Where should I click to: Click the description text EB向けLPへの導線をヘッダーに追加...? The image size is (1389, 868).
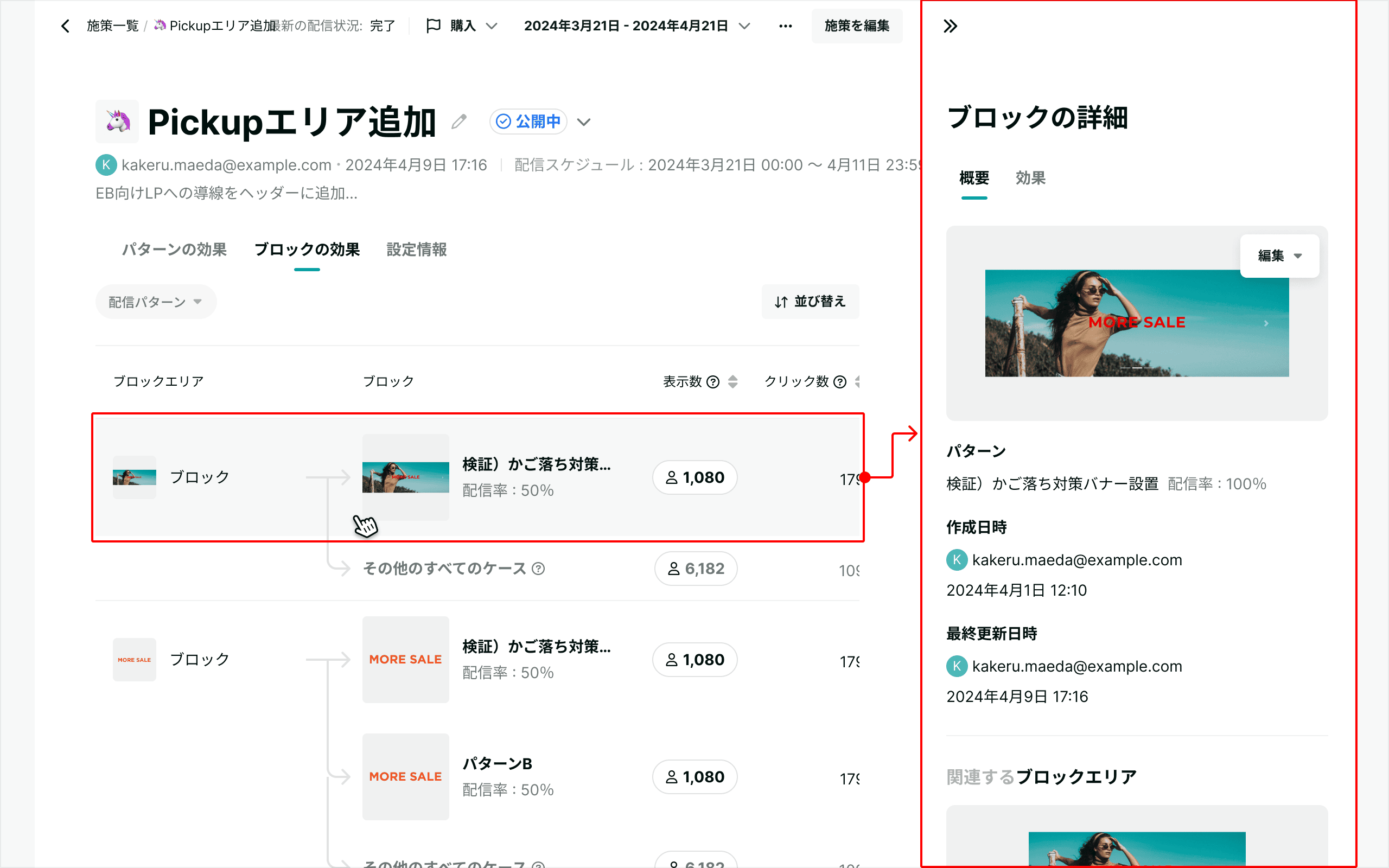227,194
